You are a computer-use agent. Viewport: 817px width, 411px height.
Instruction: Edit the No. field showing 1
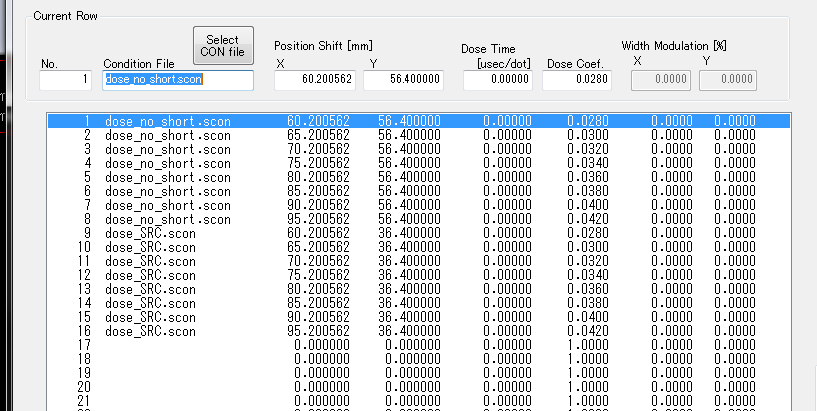[66, 80]
